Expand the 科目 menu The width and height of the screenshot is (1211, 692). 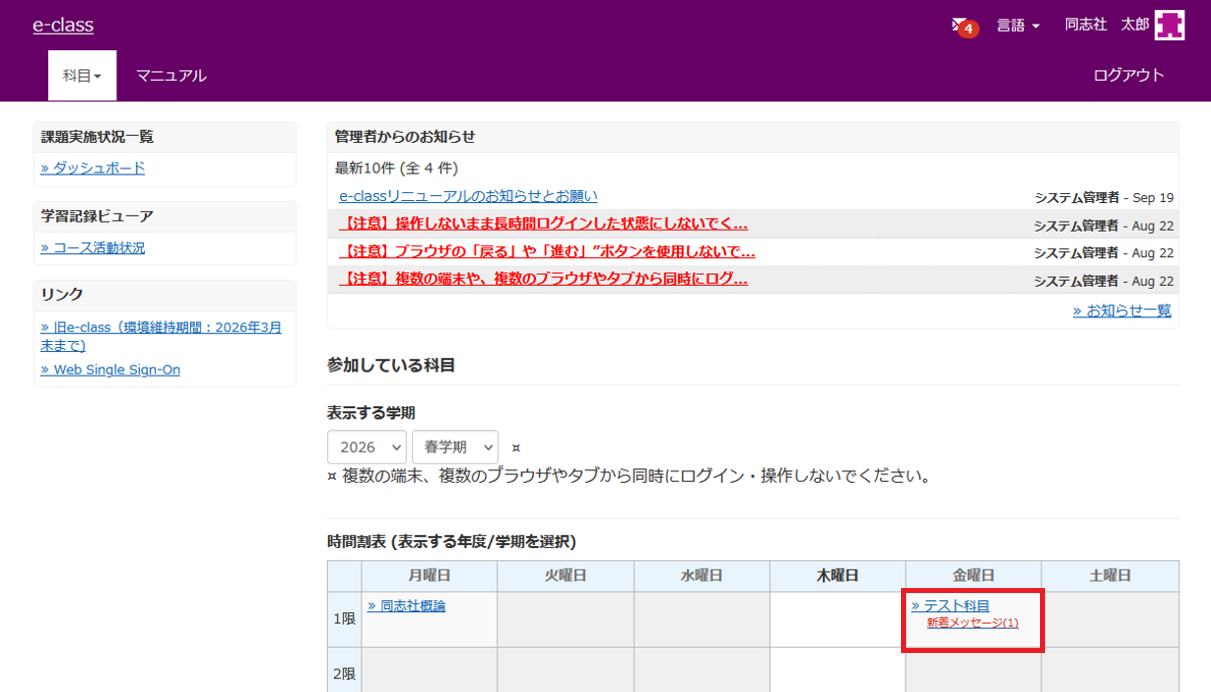82,75
